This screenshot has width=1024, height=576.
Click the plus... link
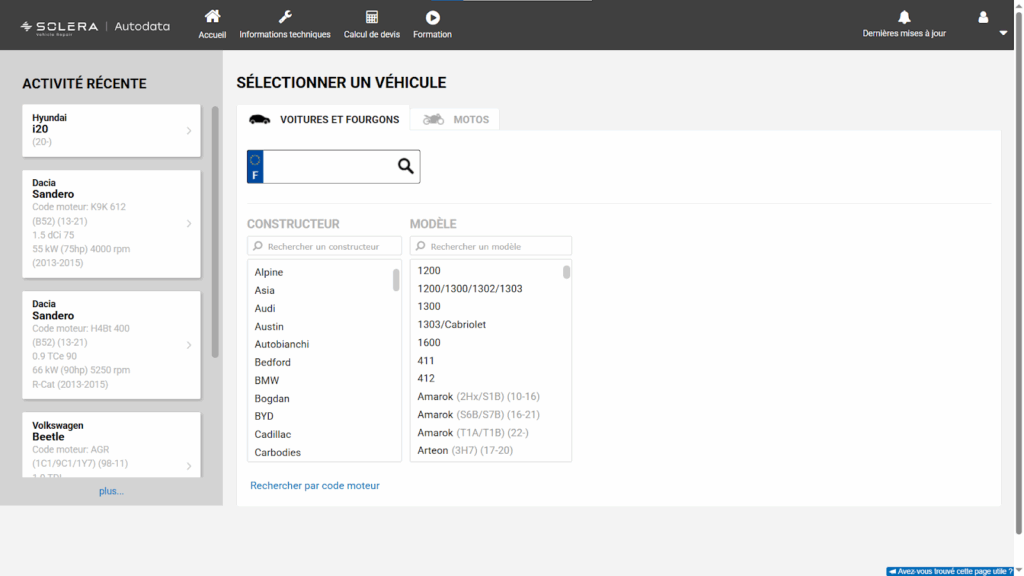(111, 491)
